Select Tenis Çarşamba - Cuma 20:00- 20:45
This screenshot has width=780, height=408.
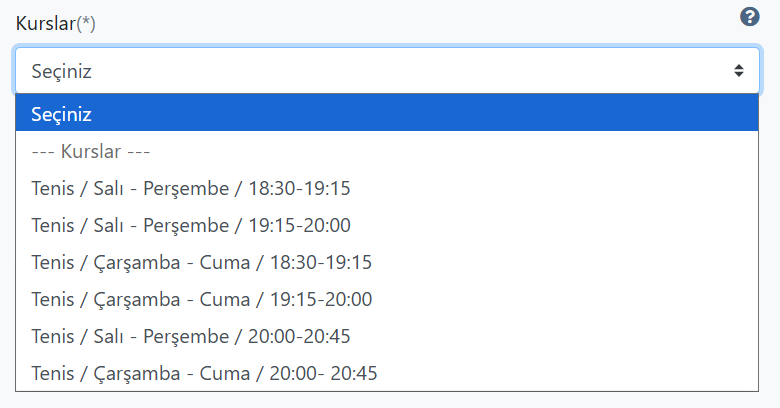click(x=387, y=373)
